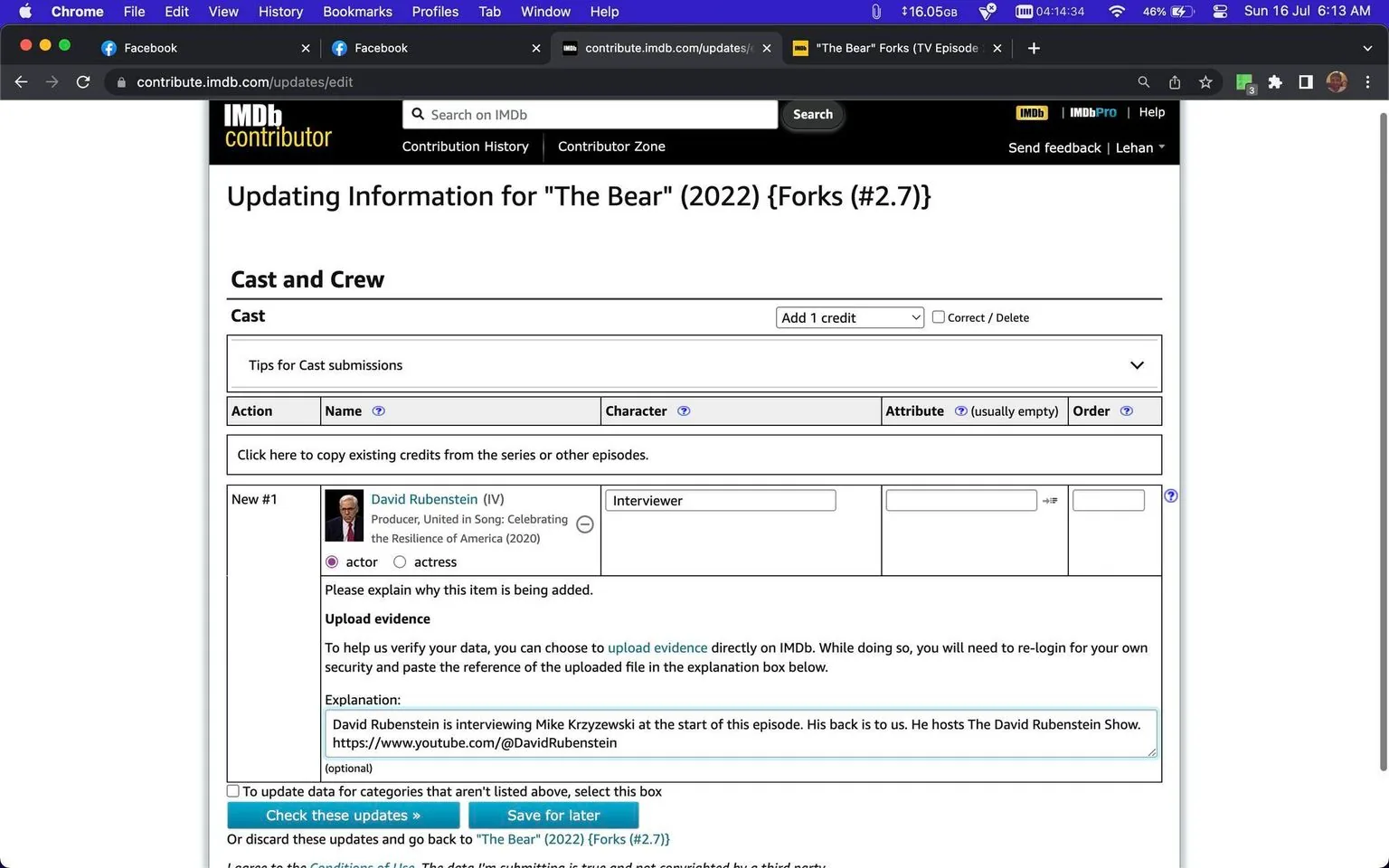The image size is (1389, 868).
Task: Click the Check these updates button
Action: tap(343, 815)
